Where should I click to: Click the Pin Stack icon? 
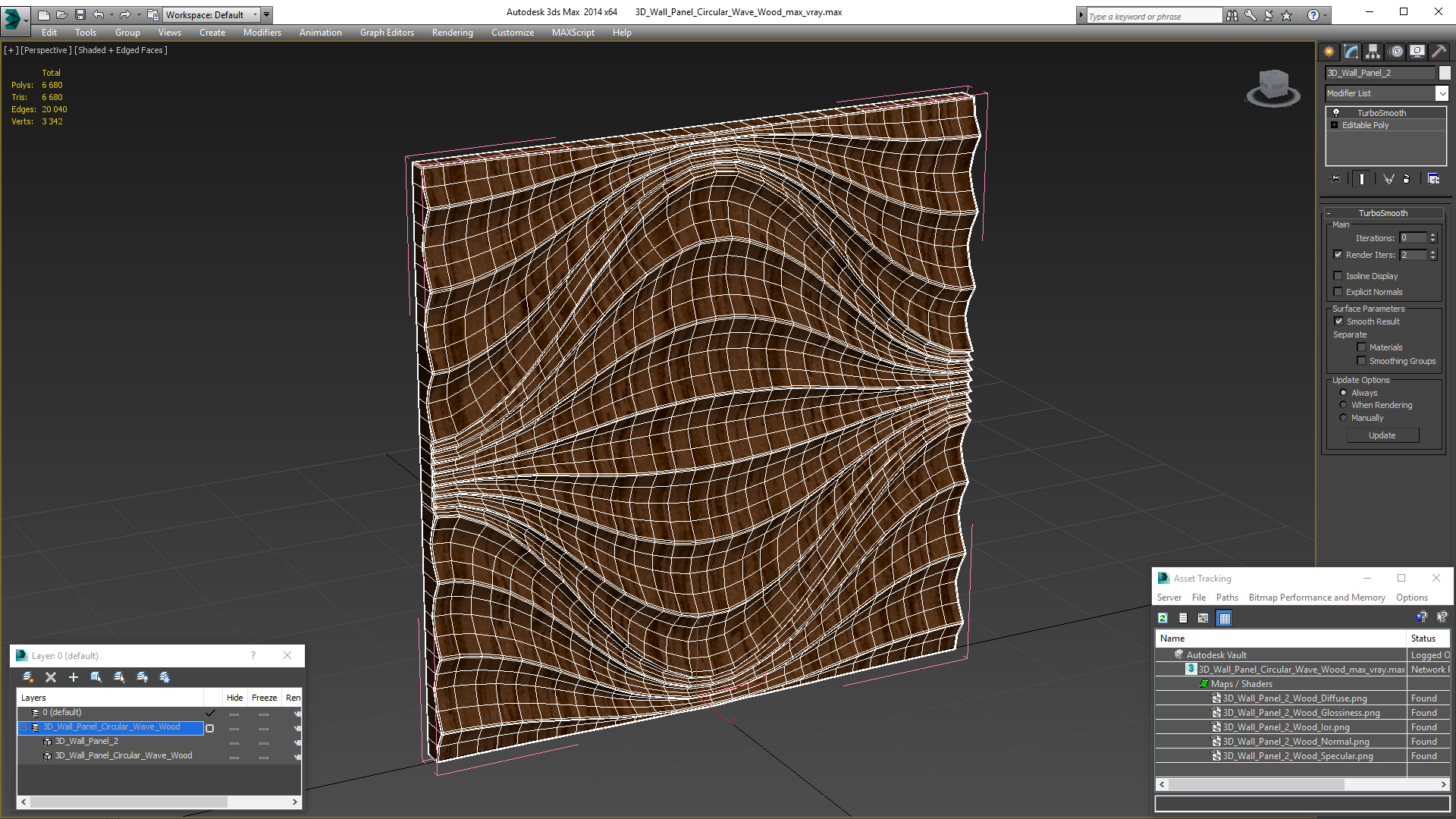point(1335,179)
